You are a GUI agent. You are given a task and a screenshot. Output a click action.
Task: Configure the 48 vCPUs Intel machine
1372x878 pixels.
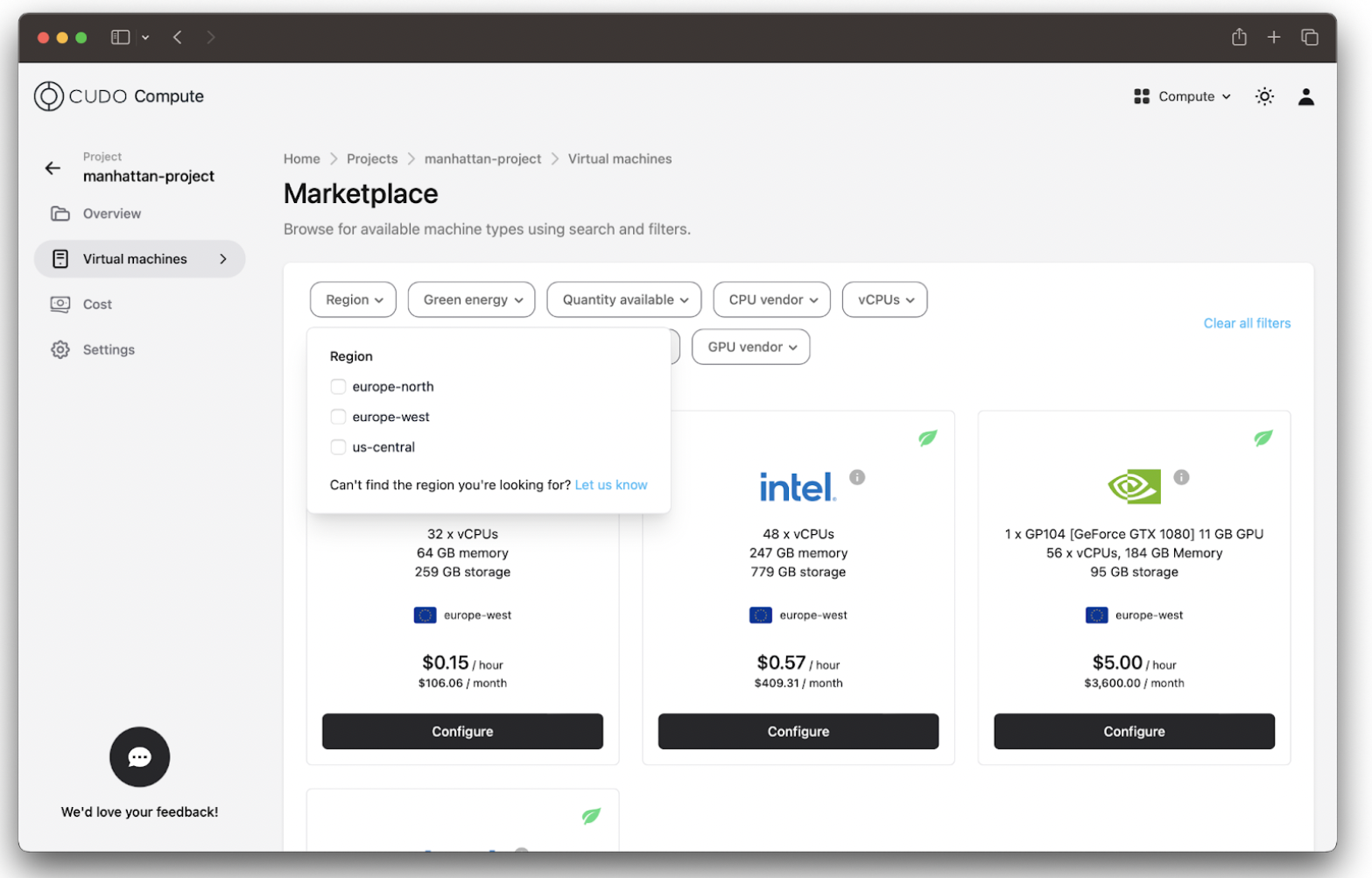799,731
